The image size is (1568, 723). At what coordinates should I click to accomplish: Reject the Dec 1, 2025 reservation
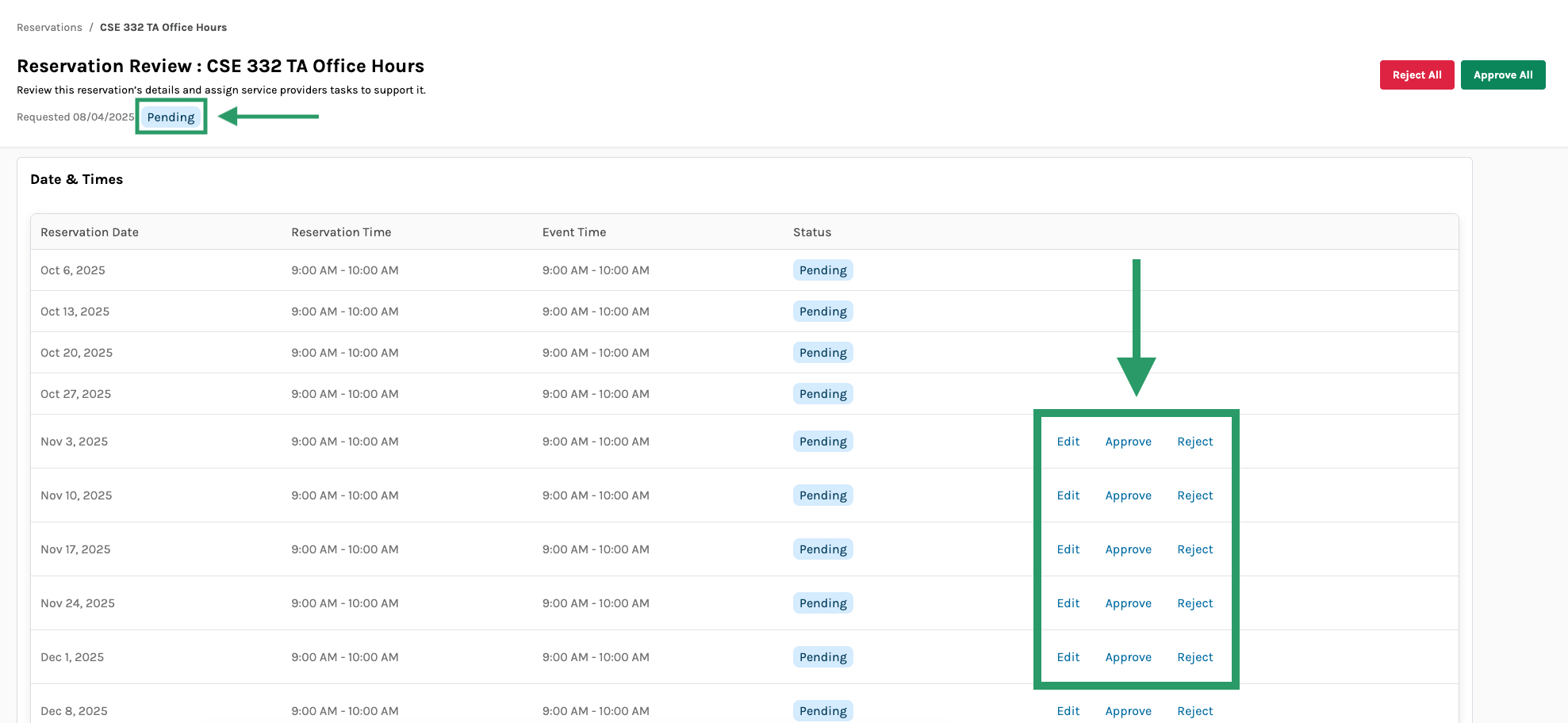pyautogui.click(x=1194, y=657)
